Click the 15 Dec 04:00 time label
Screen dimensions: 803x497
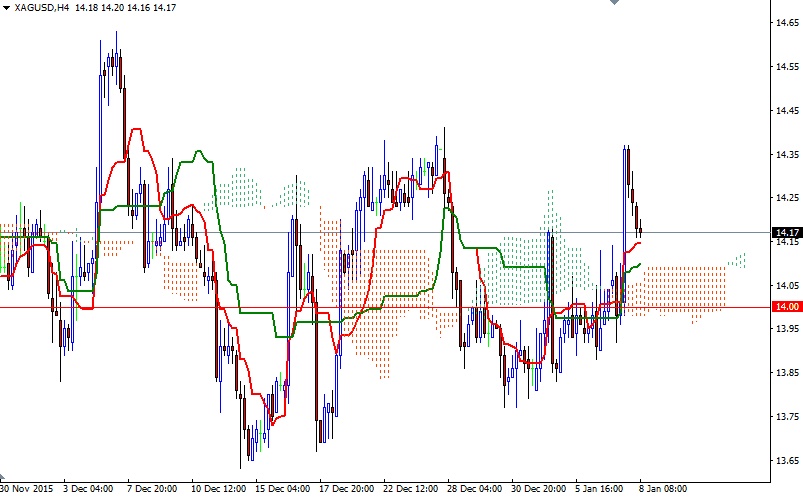pyautogui.click(x=283, y=489)
